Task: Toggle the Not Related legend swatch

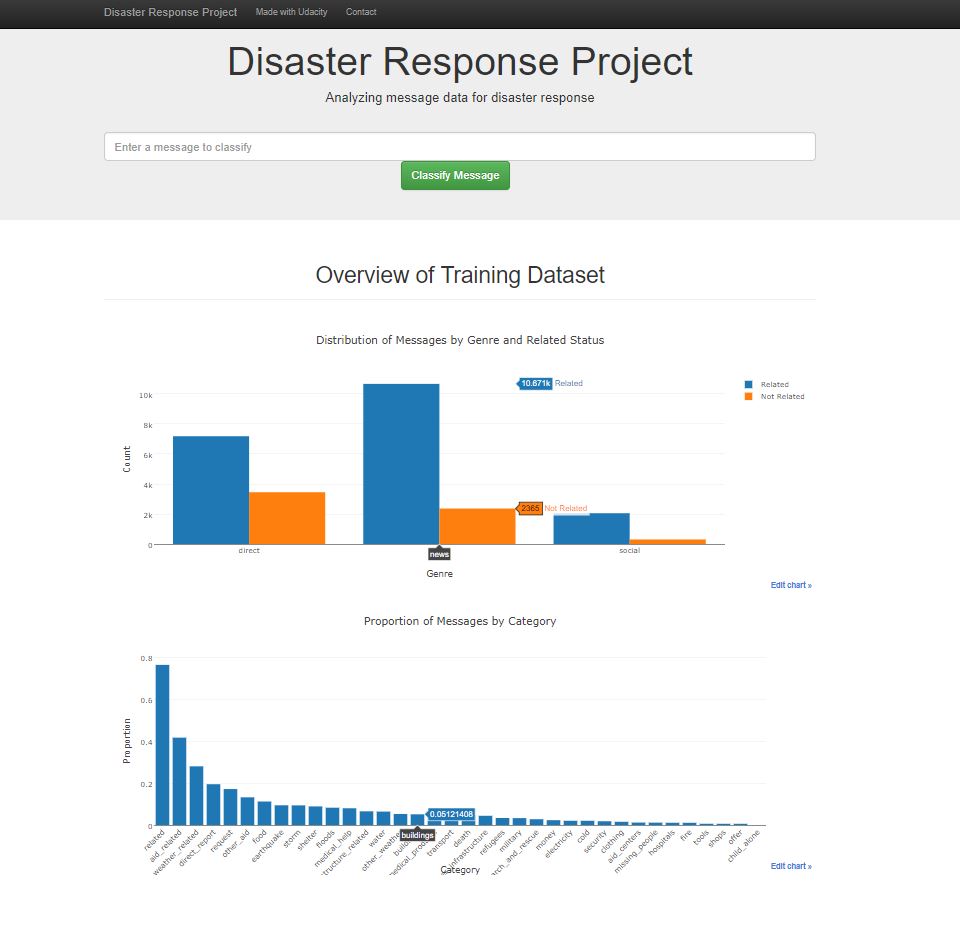Action: (748, 397)
